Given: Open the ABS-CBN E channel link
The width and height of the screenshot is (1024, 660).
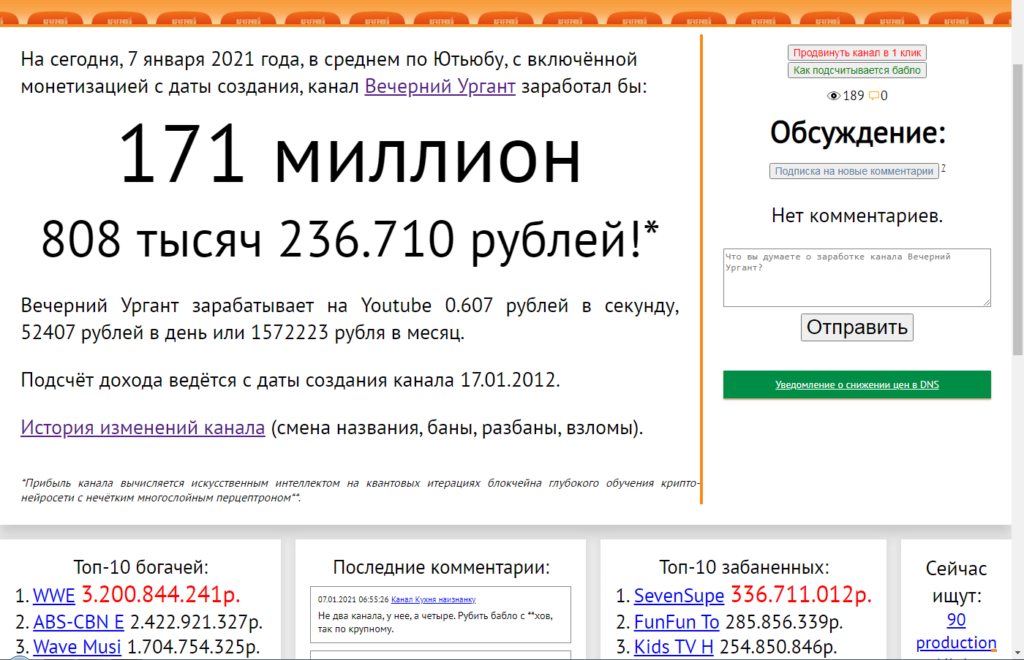Looking at the screenshot, I should (x=78, y=622).
